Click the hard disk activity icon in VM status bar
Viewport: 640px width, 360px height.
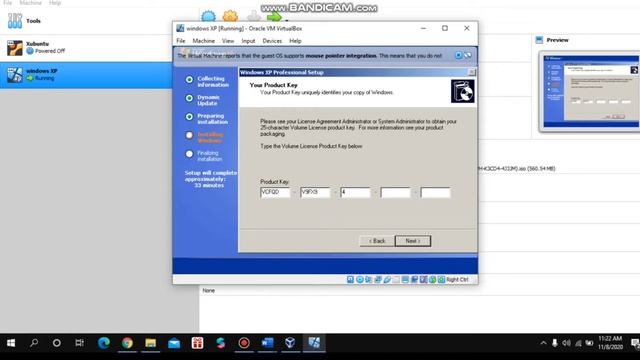(x=351, y=280)
